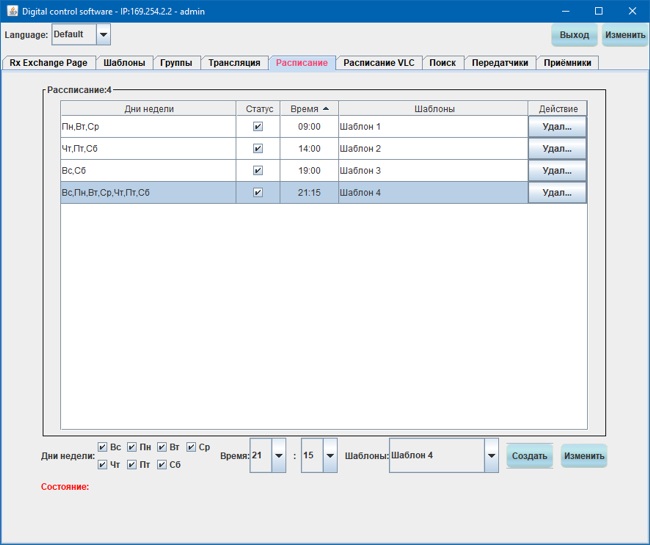
Task: Uncheck the Вс day checkbox
Action: [102, 447]
